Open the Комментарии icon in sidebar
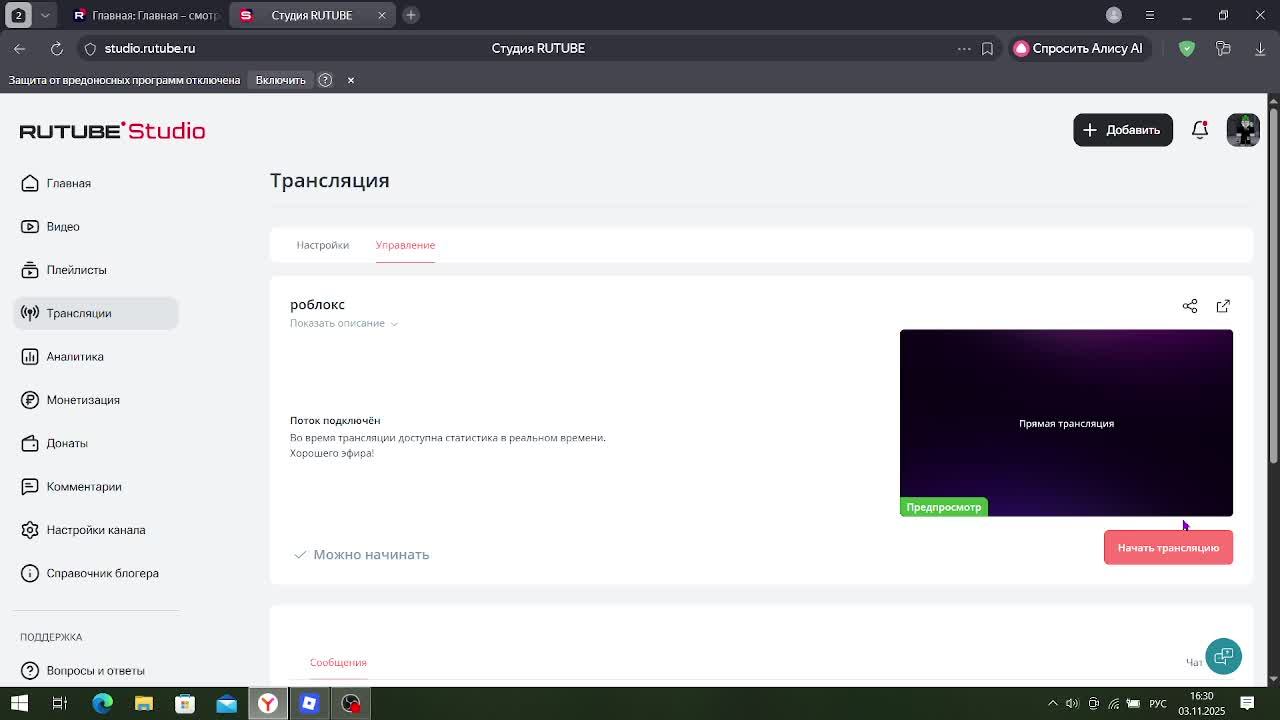The height and width of the screenshot is (720, 1280). [30, 487]
